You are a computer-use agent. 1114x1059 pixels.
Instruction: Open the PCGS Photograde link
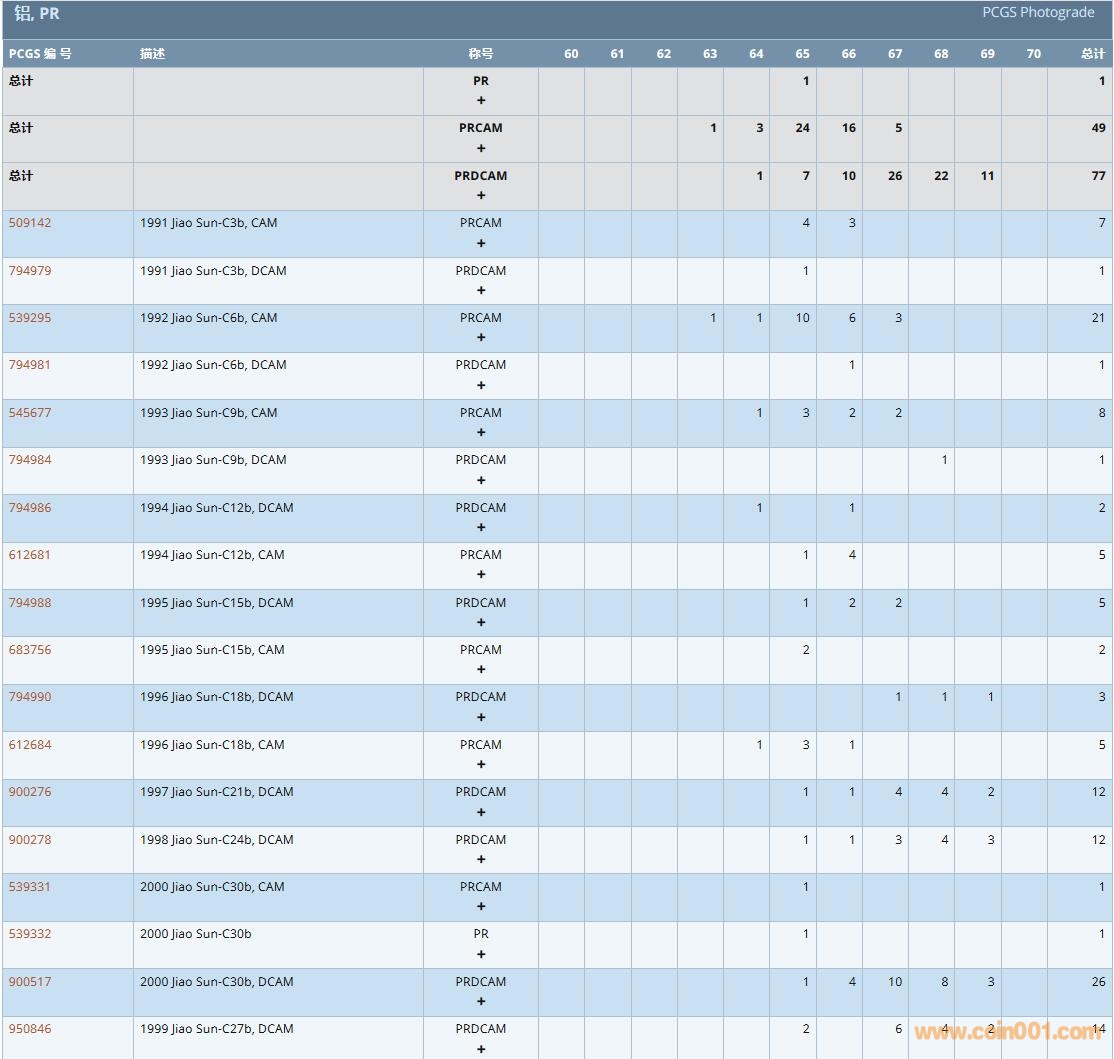[x=1038, y=13]
